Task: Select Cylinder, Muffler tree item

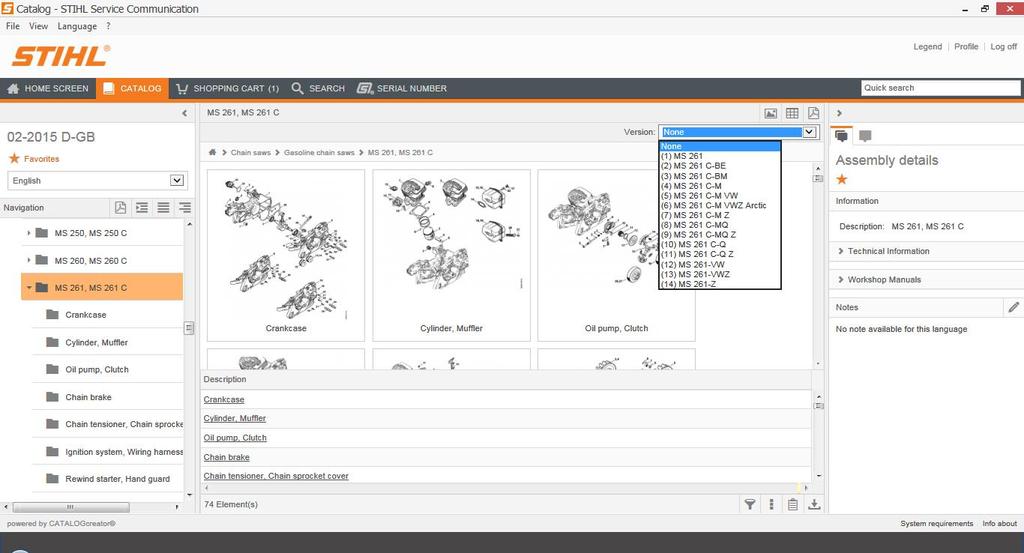Action: [x=96, y=342]
